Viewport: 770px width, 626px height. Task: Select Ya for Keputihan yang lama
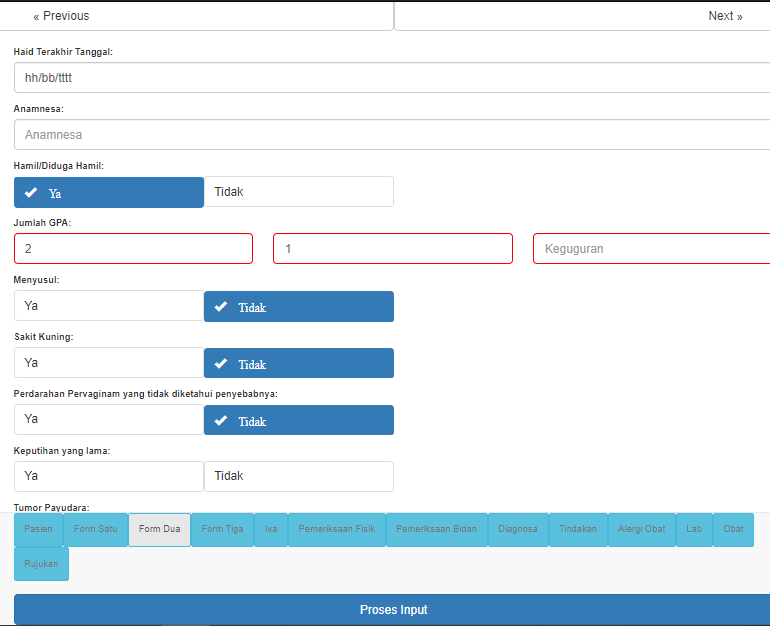tap(109, 476)
